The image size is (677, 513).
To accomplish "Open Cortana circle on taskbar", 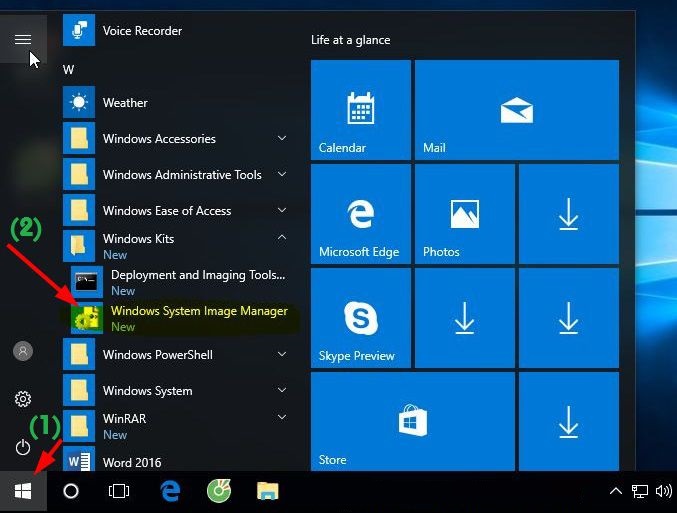I will coord(71,491).
